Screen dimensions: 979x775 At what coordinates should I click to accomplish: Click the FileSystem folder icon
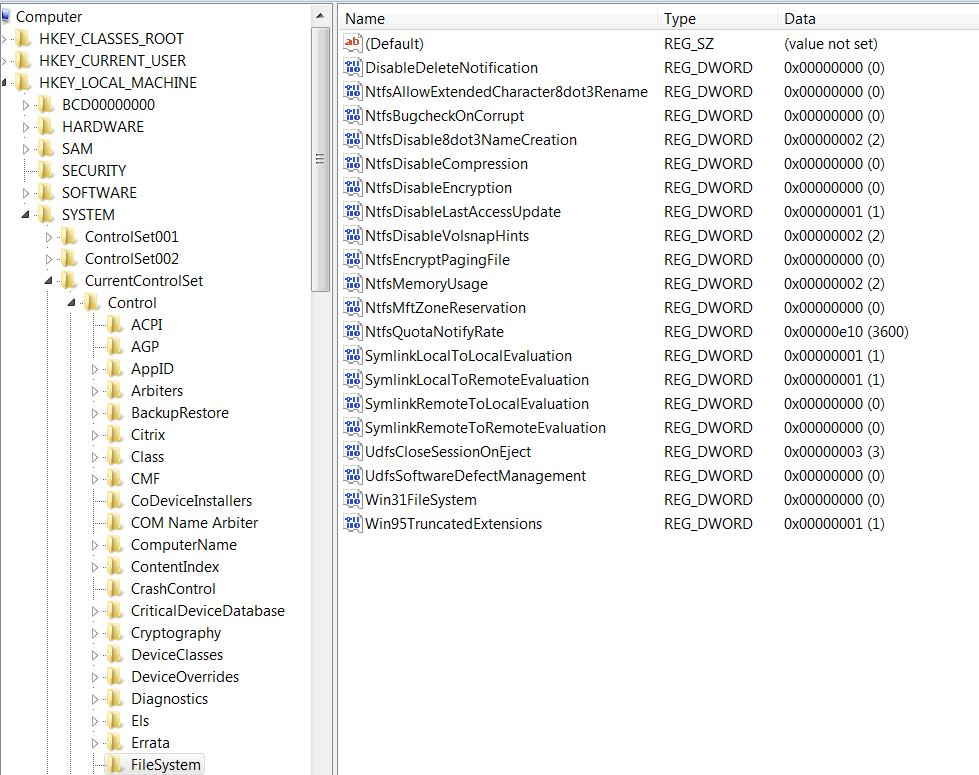pyautogui.click(x=116, y=765)
